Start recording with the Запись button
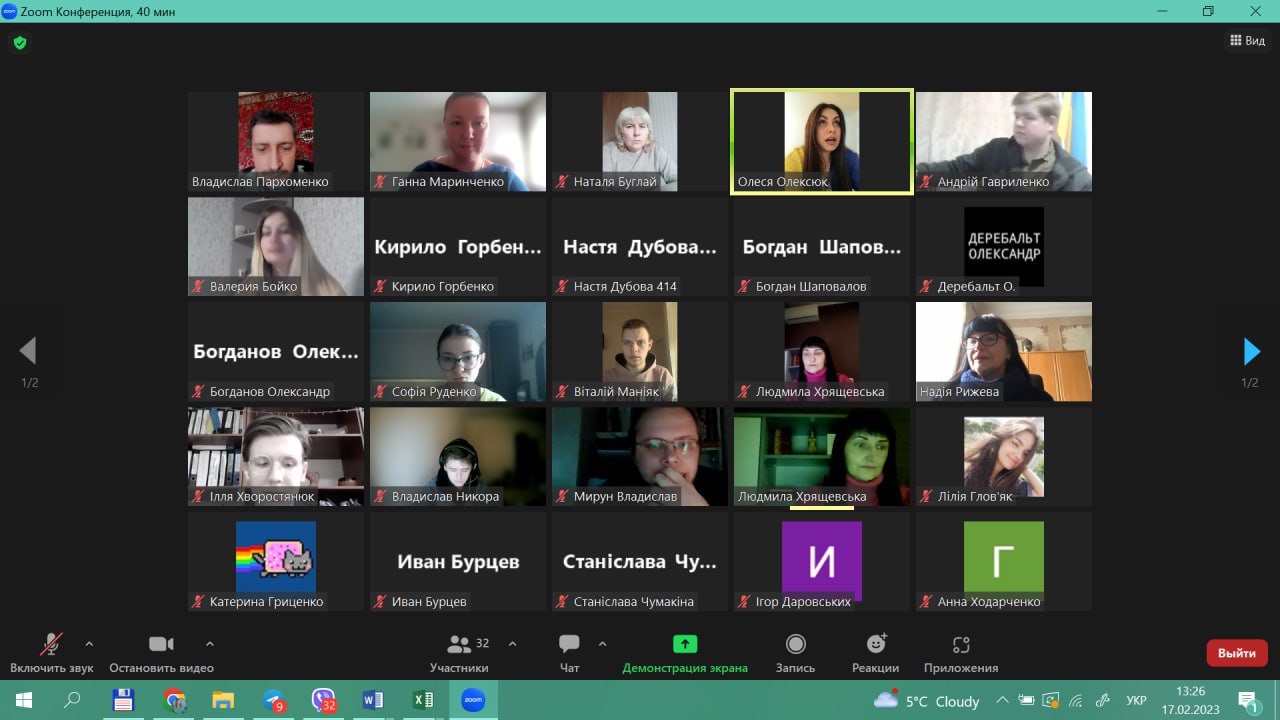This screenshot has height=720, width=1280. click(x=795, y=645)
